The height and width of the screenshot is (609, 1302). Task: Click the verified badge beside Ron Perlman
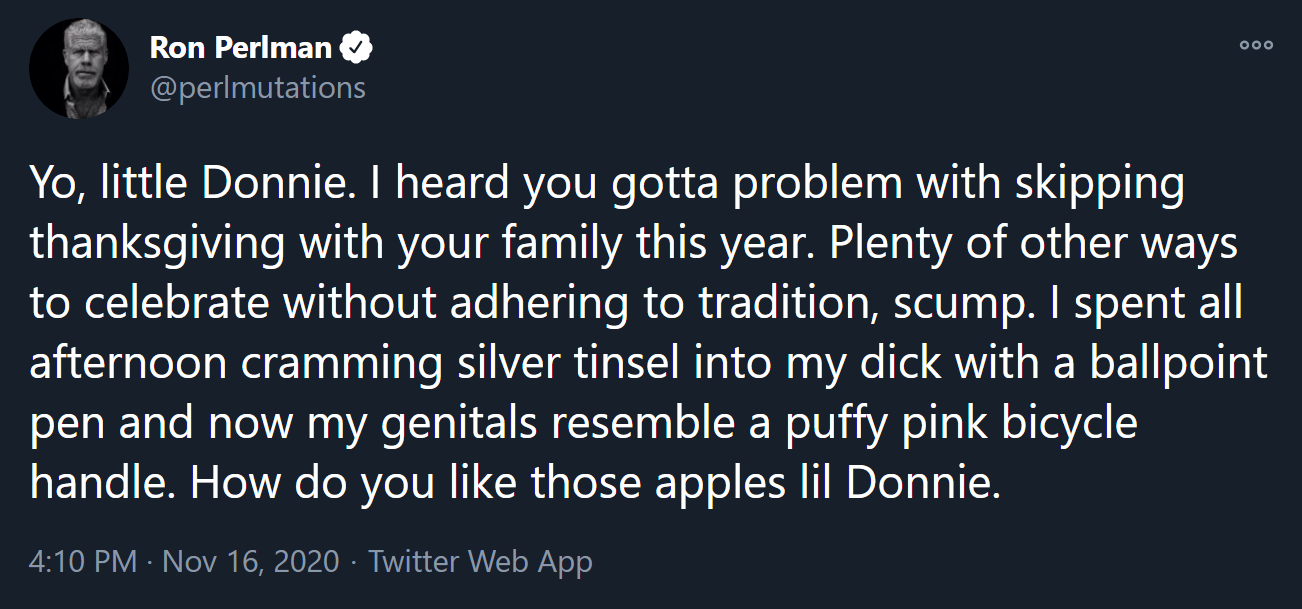click(x=356, y=47)
